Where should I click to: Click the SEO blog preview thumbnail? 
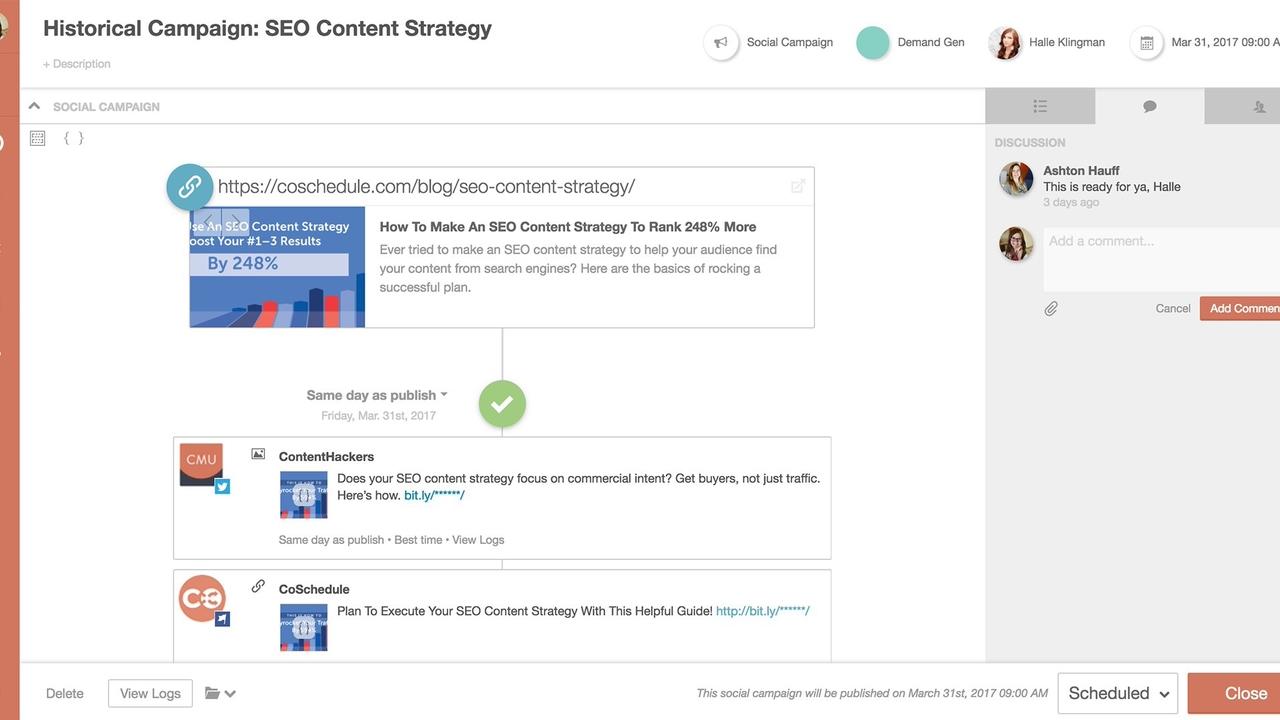coord(277,267)
